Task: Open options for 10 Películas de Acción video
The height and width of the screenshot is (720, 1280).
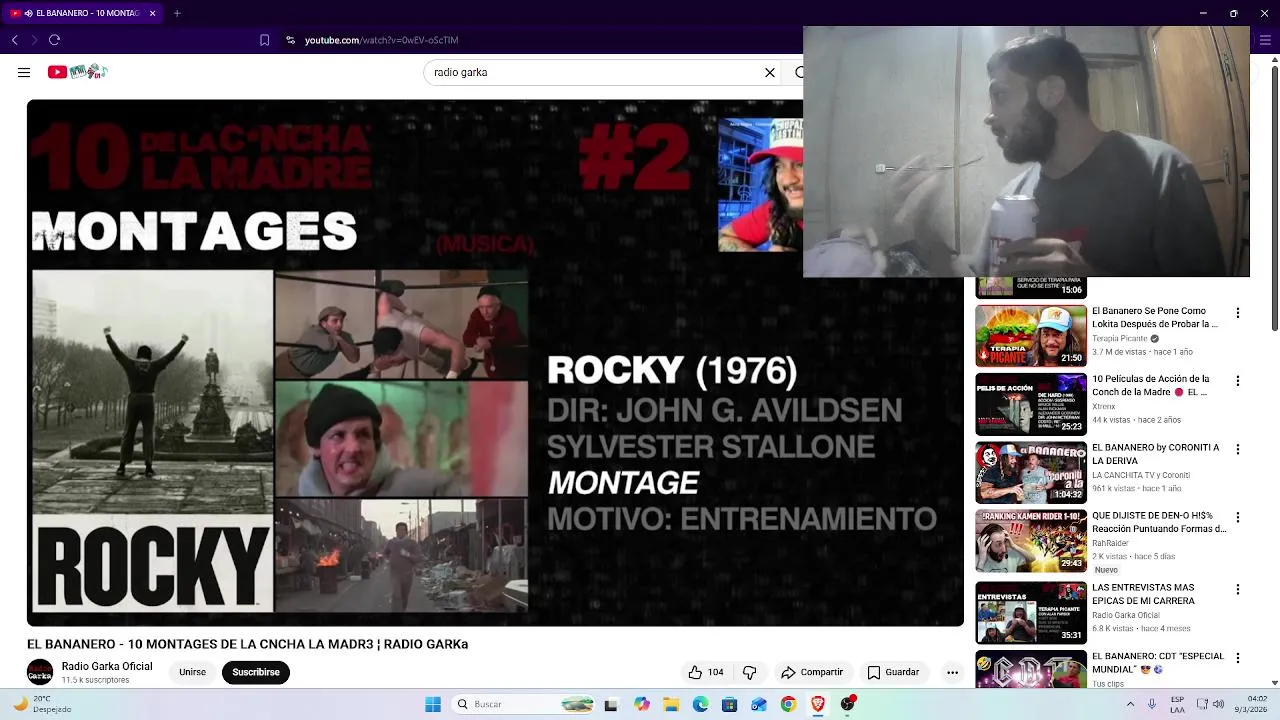Action: pos(1238,381)
